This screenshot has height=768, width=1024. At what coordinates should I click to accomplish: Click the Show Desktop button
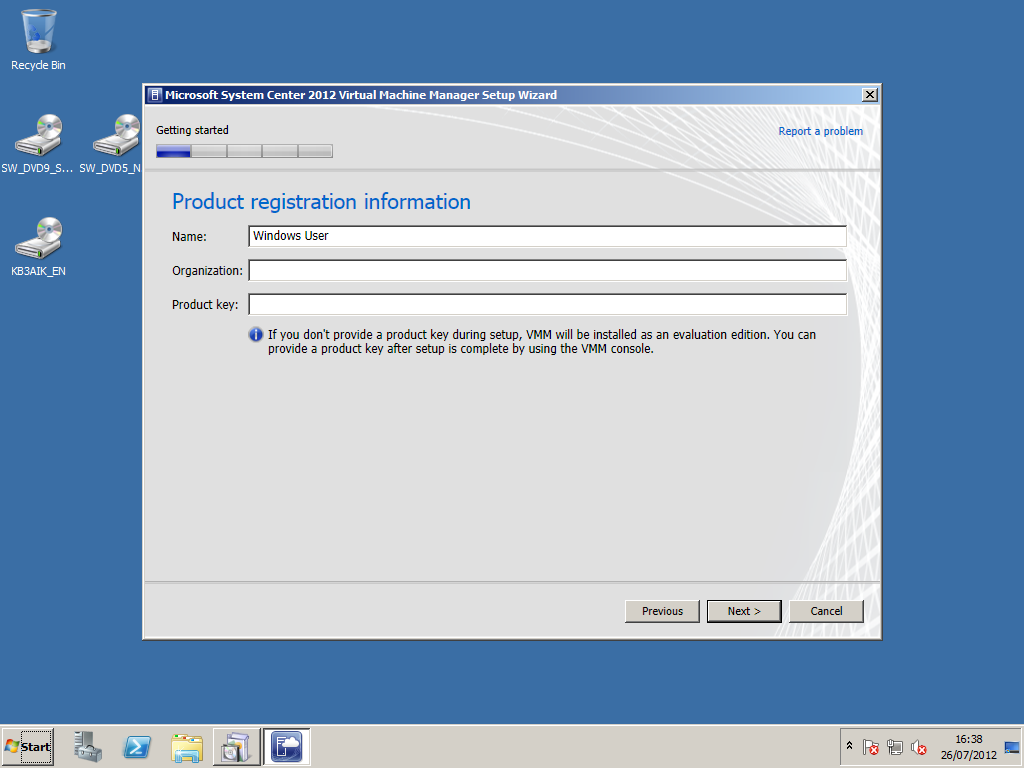[1013, 747]
